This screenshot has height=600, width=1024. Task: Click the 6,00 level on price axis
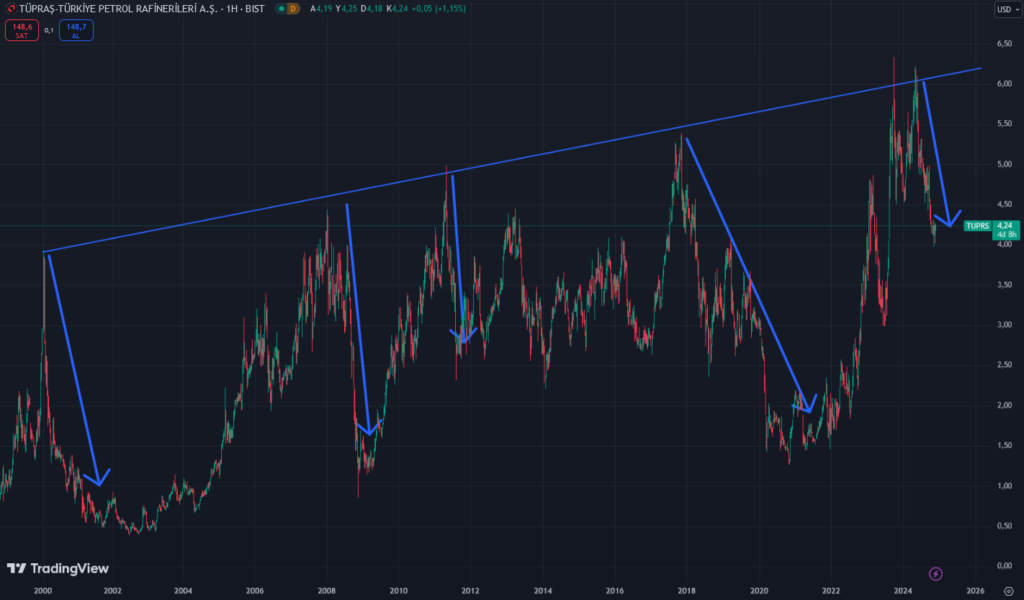point(1003,84)
